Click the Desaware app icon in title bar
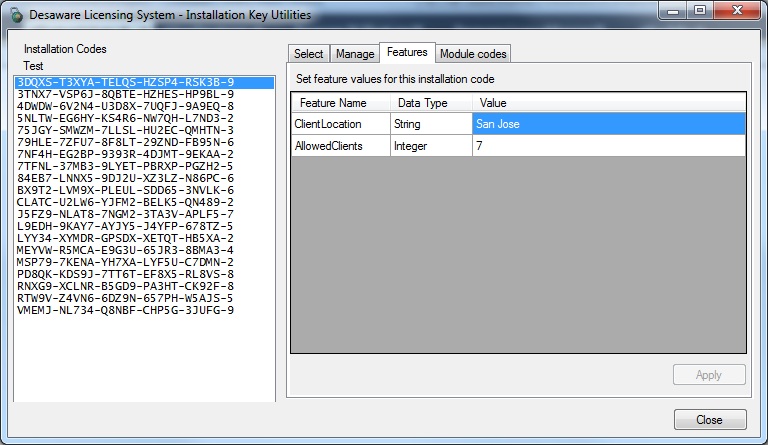Screen dimensions: 768x445 click(16, 15)
